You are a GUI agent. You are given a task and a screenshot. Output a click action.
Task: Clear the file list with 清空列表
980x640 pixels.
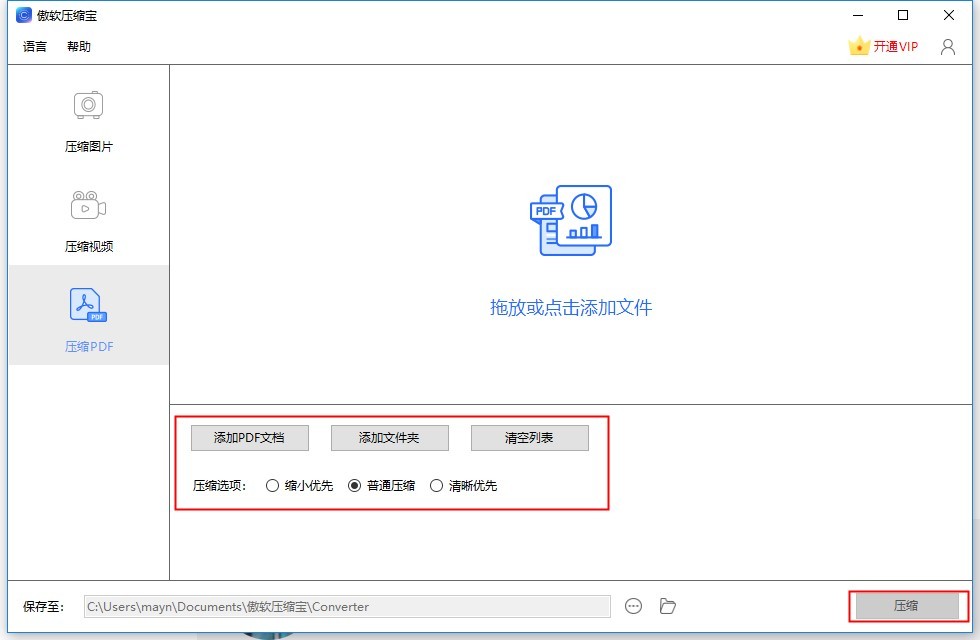(529, 437)
